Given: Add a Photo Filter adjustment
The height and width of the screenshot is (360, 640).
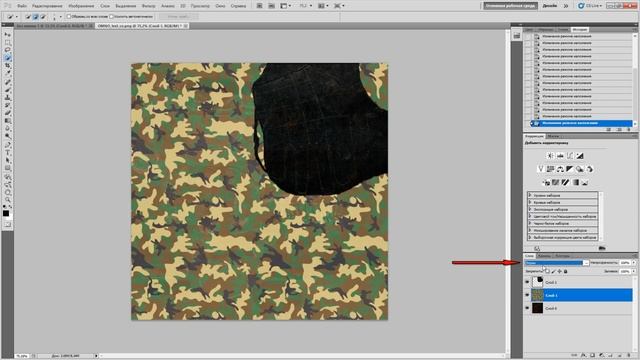Looking at the screenshot, I should 580,169.
